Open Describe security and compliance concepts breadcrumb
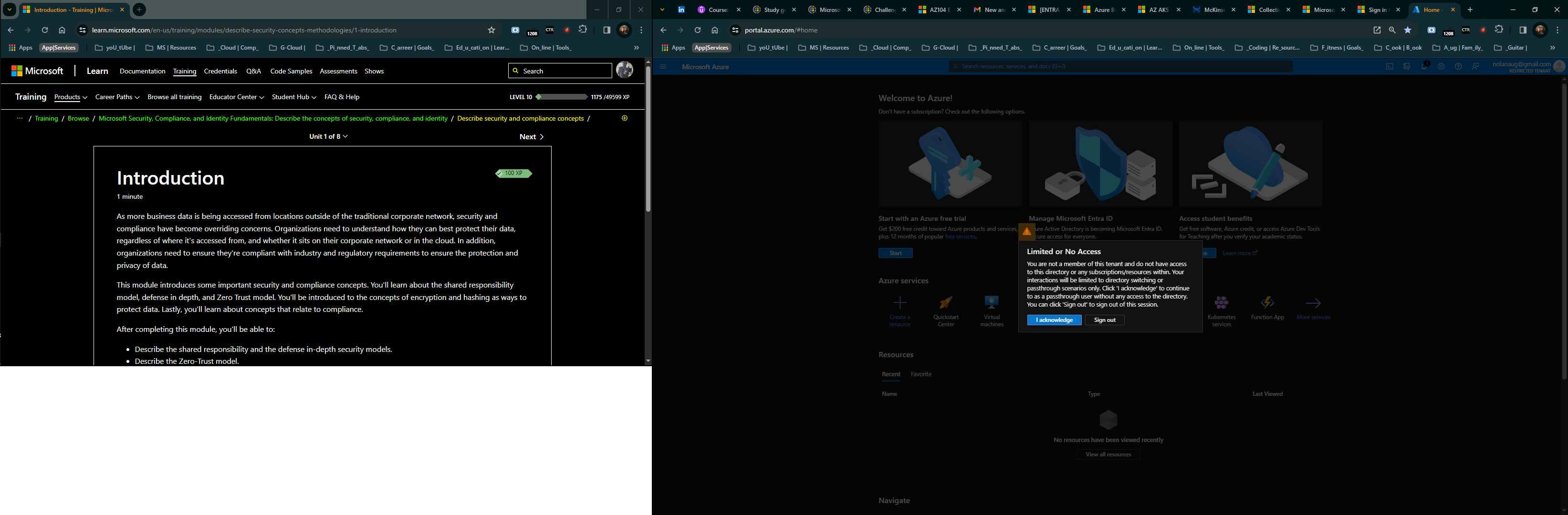Screen dimensions: 1568x515 click(x=521, y=119)
